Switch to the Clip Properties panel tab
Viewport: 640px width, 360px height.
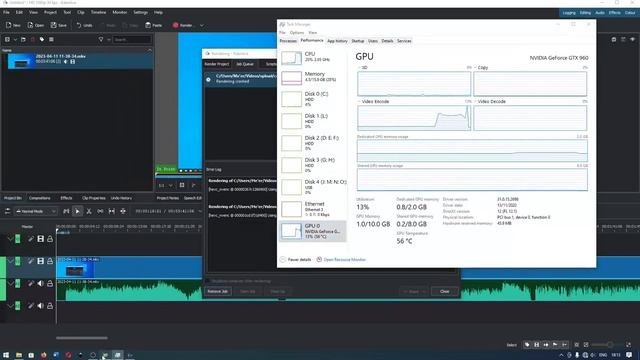click(93, 198)
